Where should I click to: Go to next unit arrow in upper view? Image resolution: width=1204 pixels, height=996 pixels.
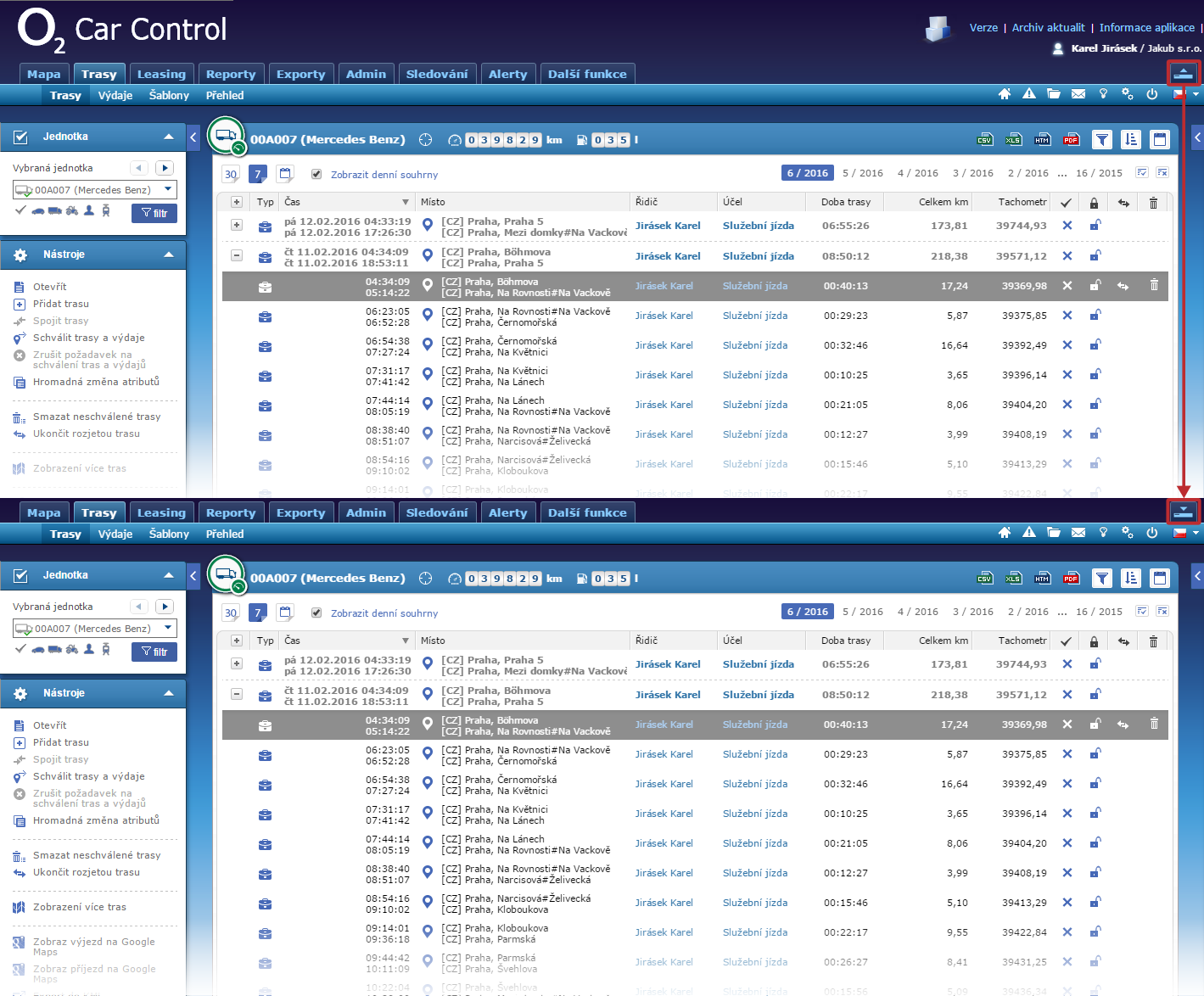(165, 168)
